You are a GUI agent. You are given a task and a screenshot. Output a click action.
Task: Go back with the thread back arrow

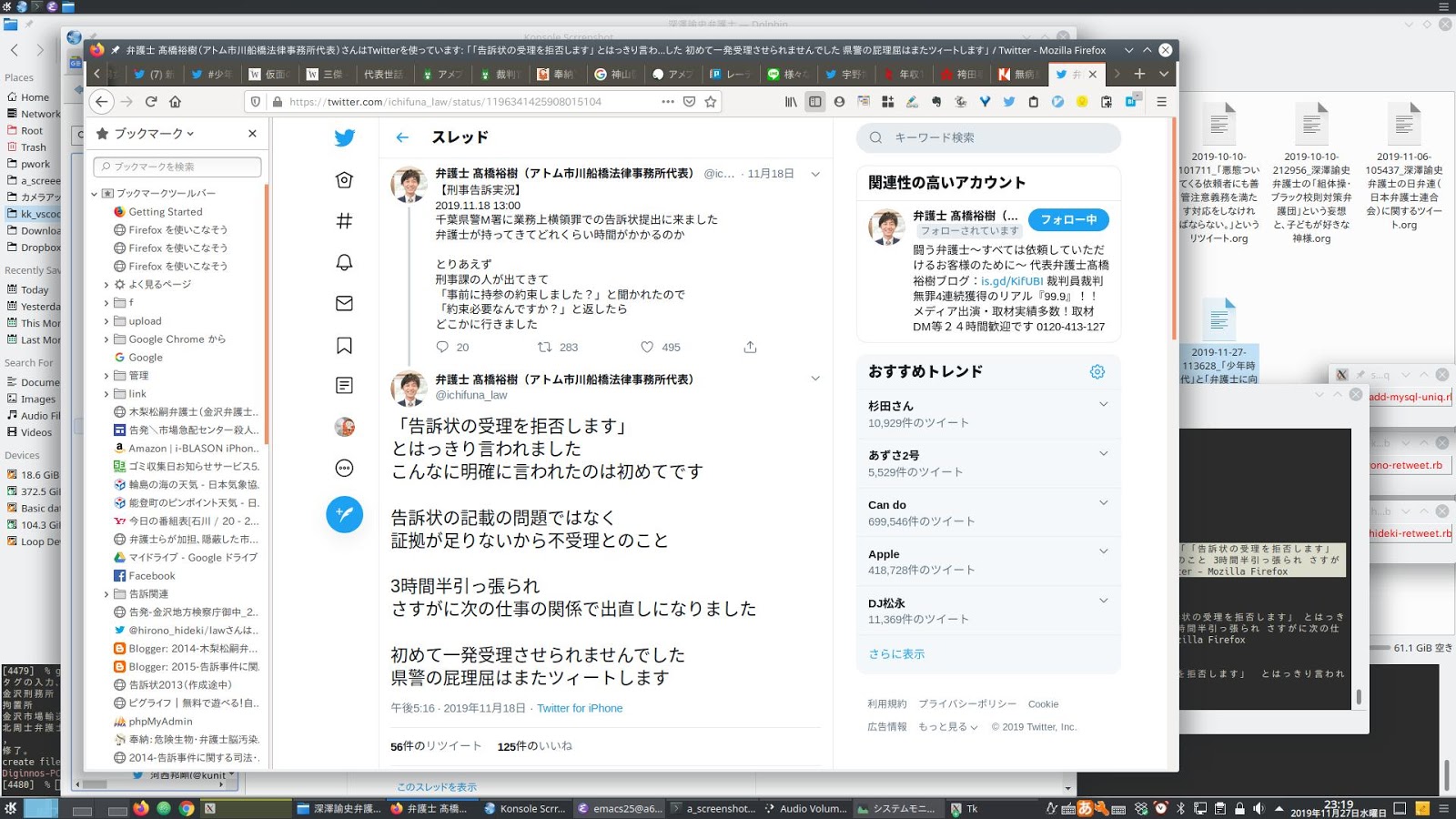click(402, 137)
